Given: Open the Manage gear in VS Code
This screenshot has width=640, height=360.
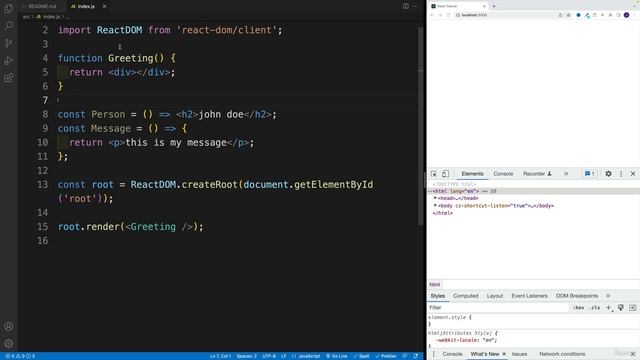Looking at the screenshot, I should 8,343.
